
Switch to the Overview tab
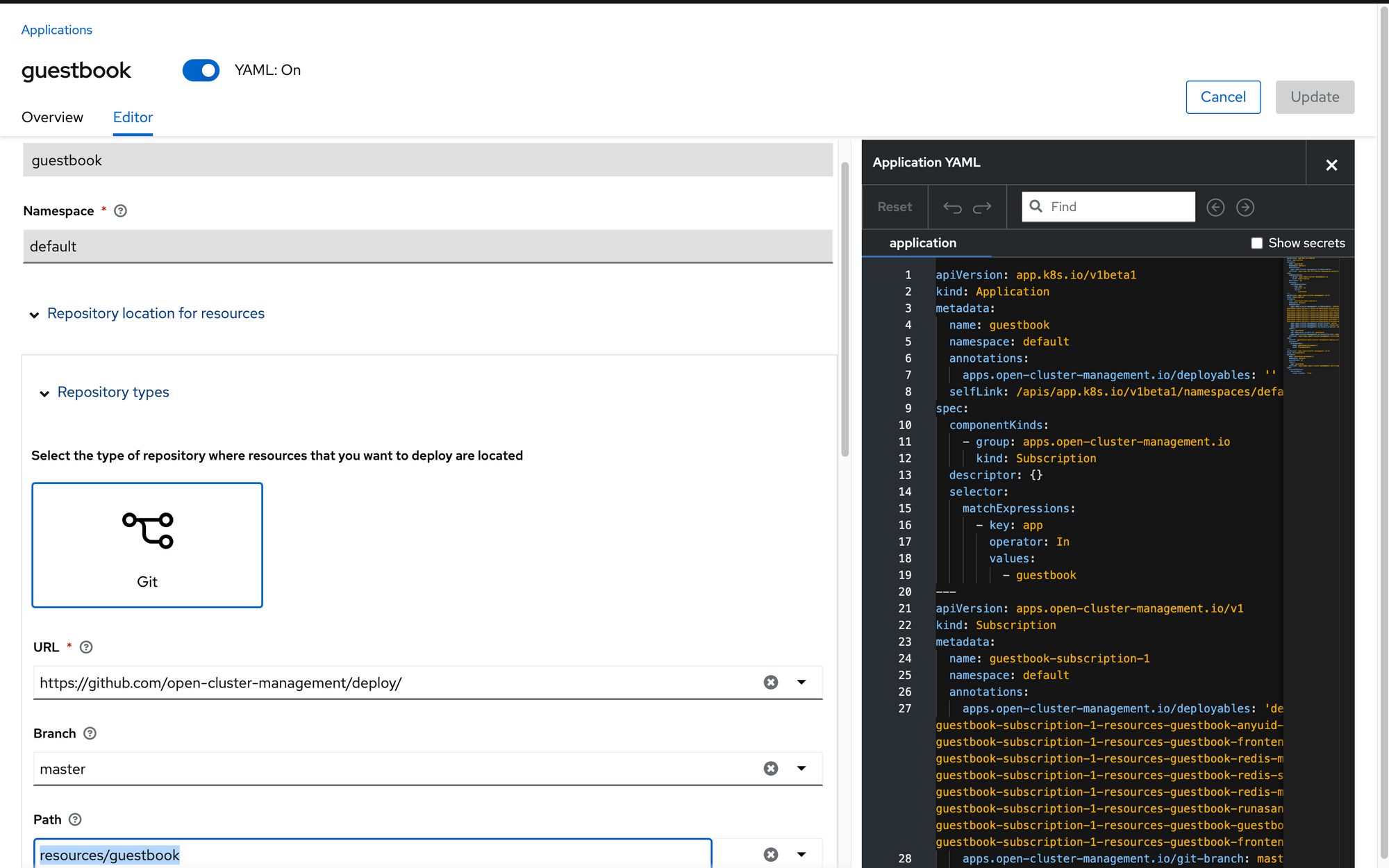(x=52, y=117)
